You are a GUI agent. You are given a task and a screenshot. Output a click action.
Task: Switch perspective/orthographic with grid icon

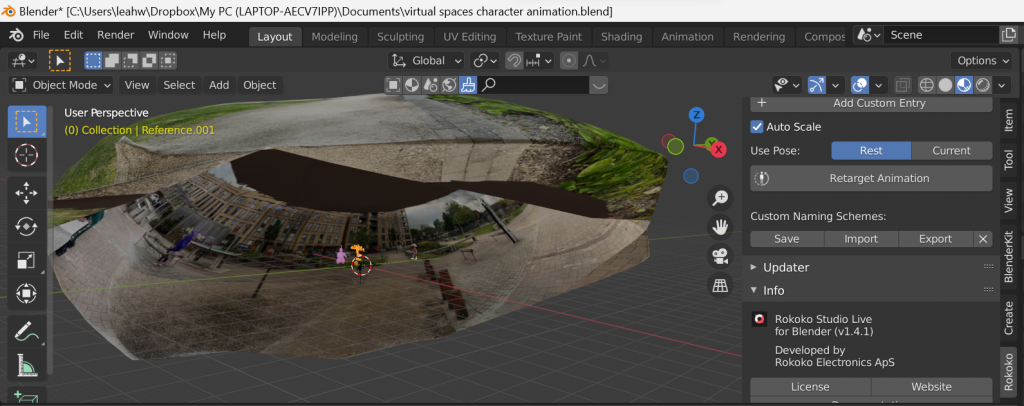coord(720,285)
